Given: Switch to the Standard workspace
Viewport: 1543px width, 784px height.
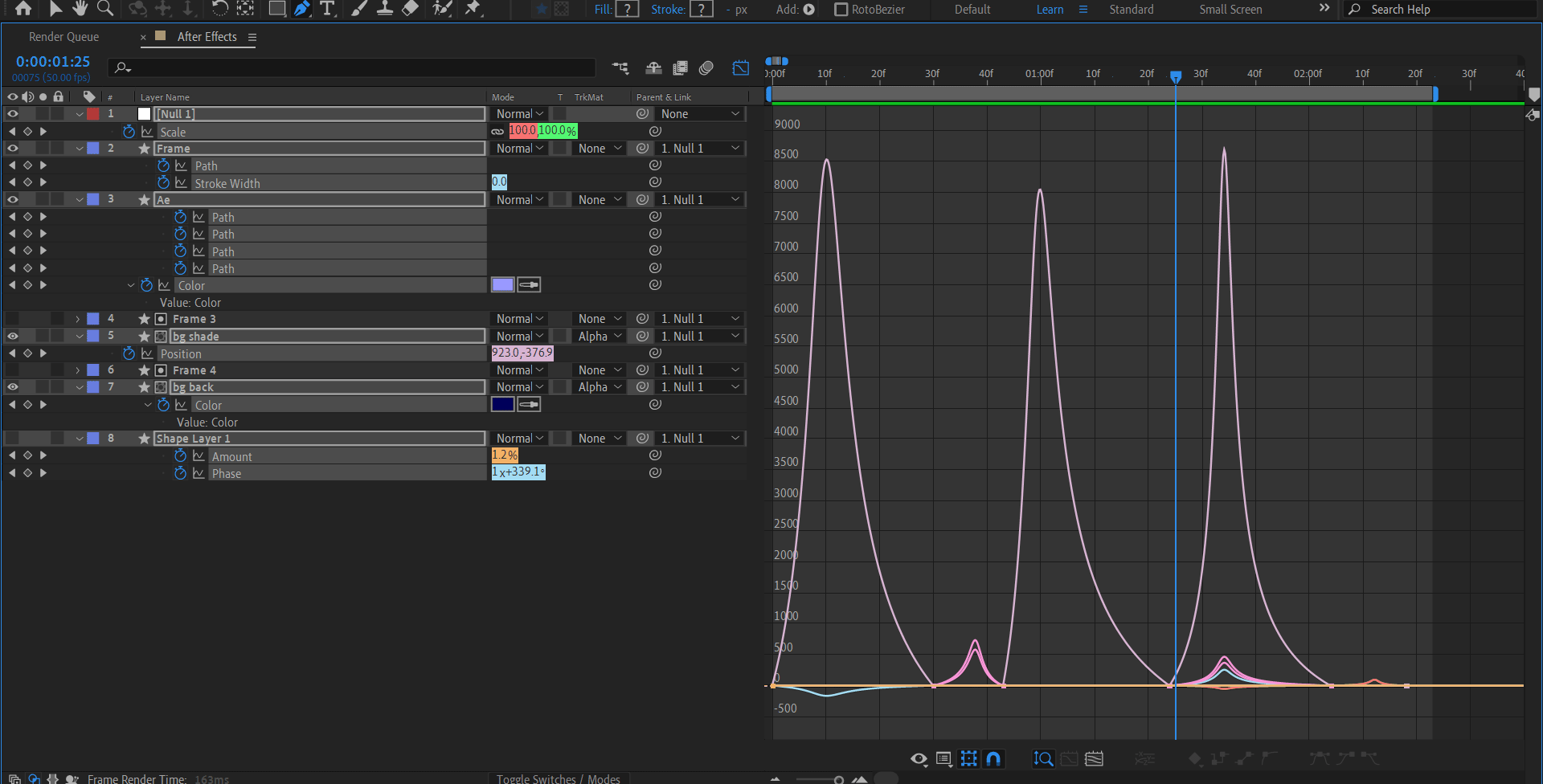Looking at the screenshot, I should pos(1131,10).
